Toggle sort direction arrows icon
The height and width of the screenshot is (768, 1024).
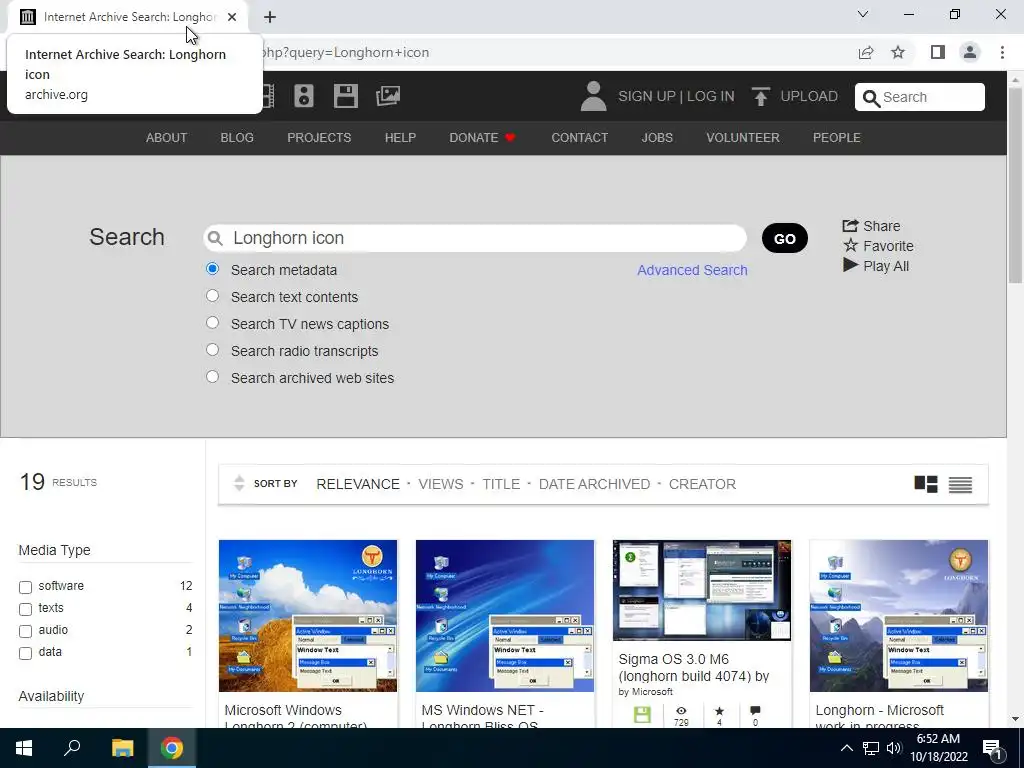point(239,483)
